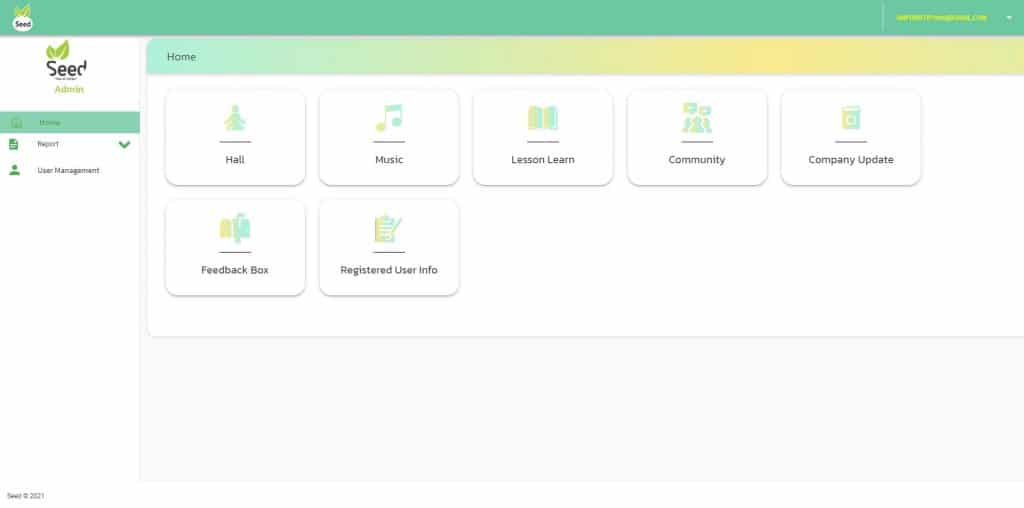Expand the Report submenu chevron
1024x508 pixels.
124,145
